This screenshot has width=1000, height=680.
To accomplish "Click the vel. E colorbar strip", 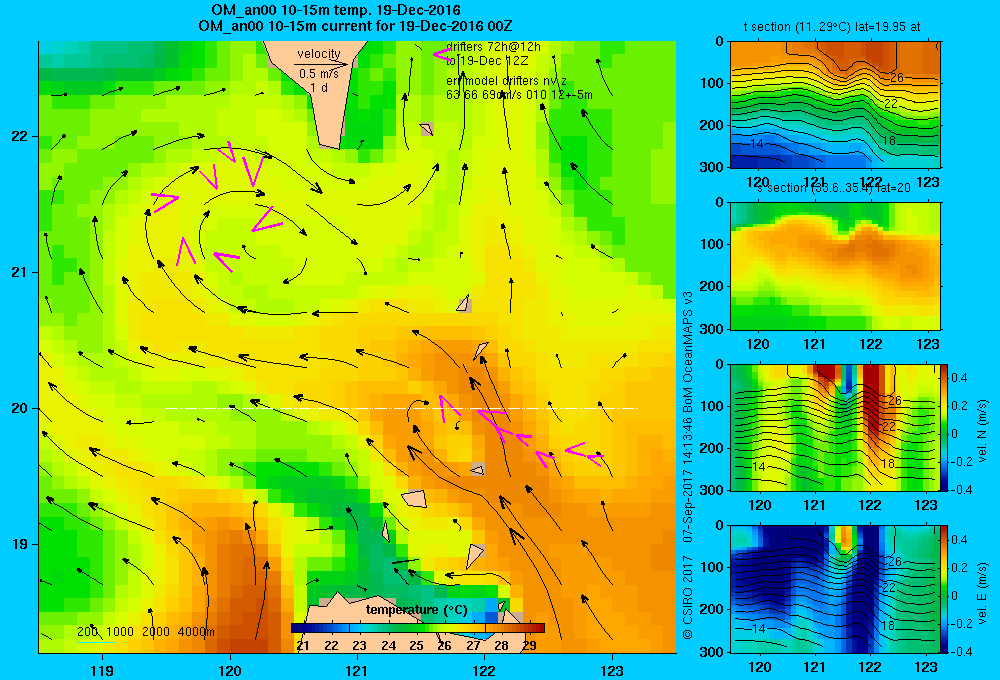I will (x=944, y=589).
